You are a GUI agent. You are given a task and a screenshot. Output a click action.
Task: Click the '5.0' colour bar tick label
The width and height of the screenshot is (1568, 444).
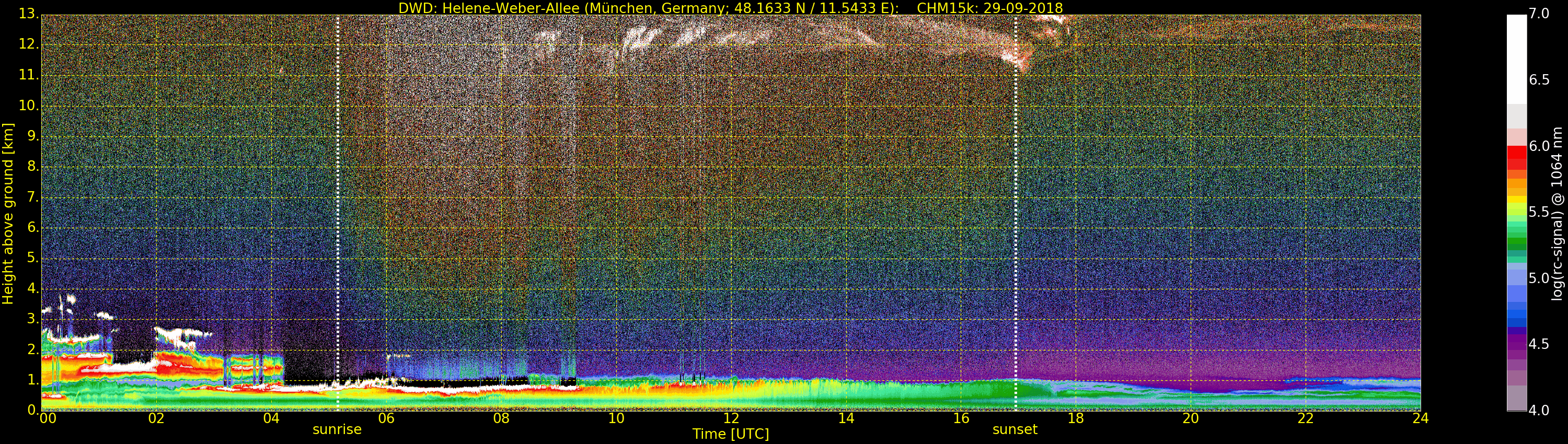1539,278
